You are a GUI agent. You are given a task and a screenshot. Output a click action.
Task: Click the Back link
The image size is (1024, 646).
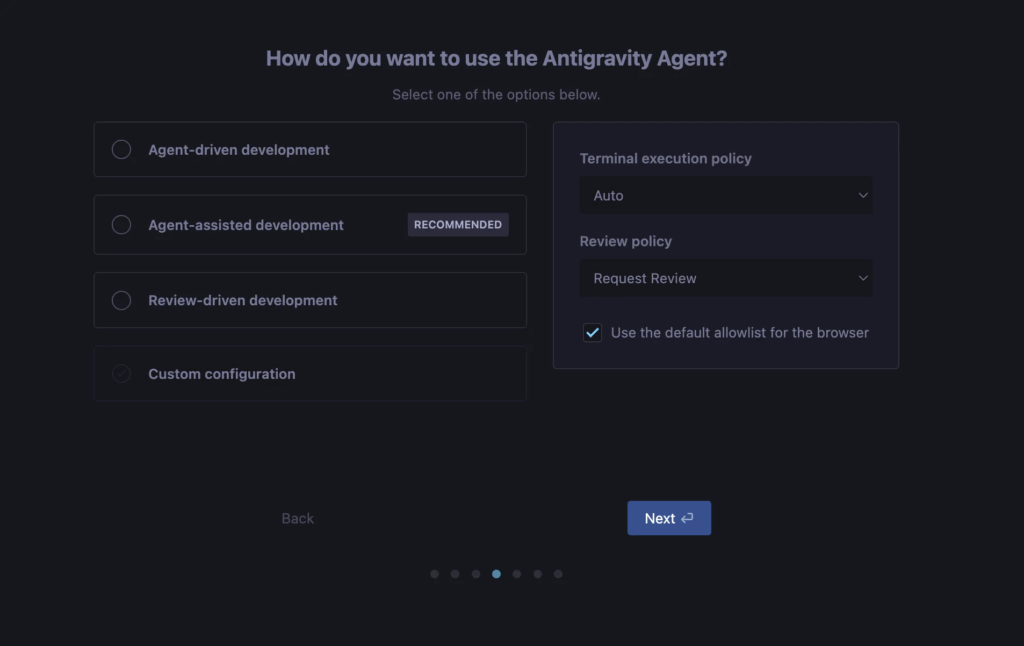coord(298,518)
